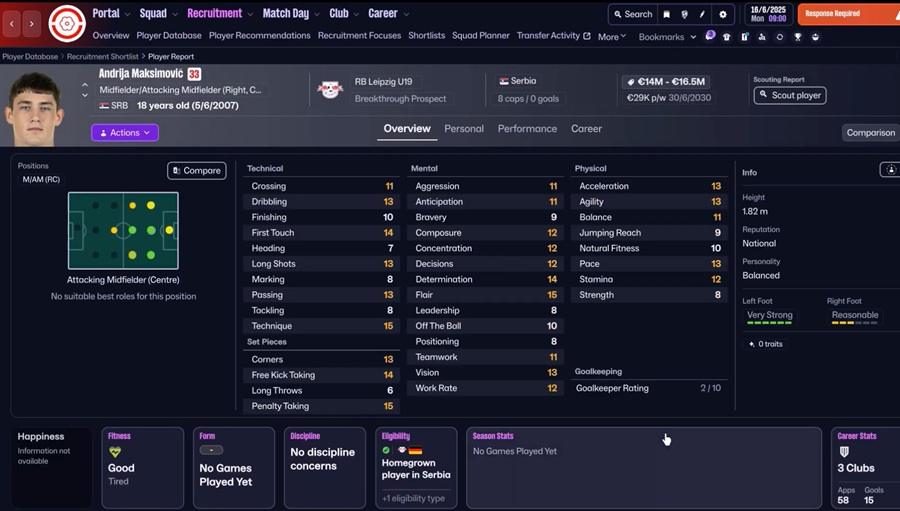Switch to the Performance tab
The image size is (900, 511).
pyautogui.click(x=527, y=129)
